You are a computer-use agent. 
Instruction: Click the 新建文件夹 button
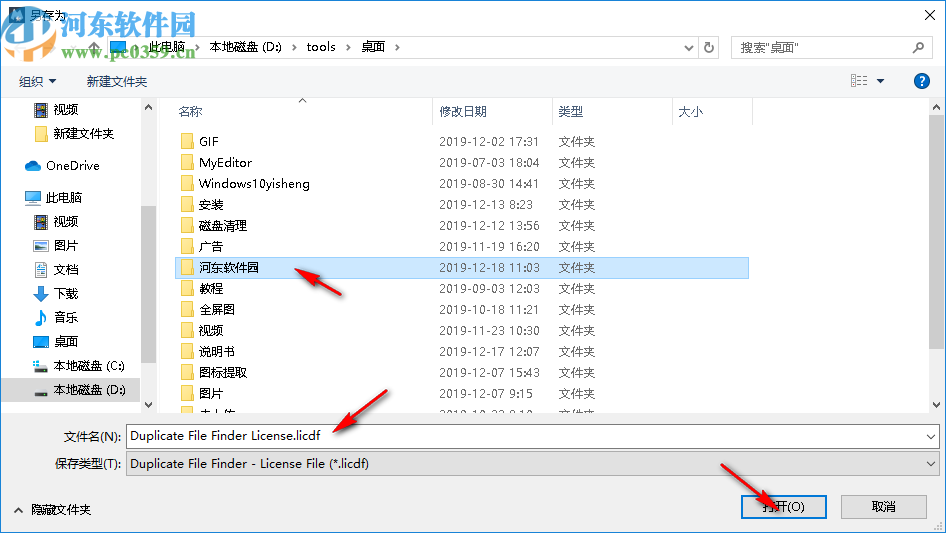coord(116,81)
